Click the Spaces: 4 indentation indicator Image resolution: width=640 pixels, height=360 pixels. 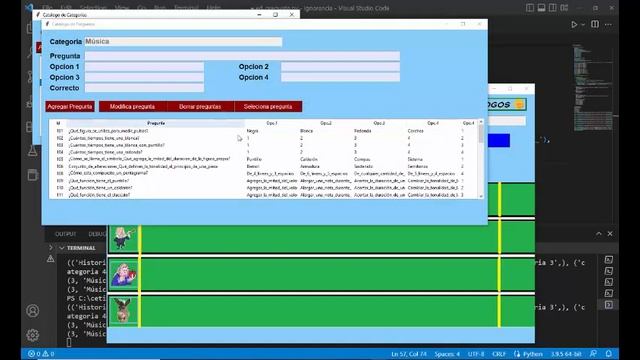[447, 354]
